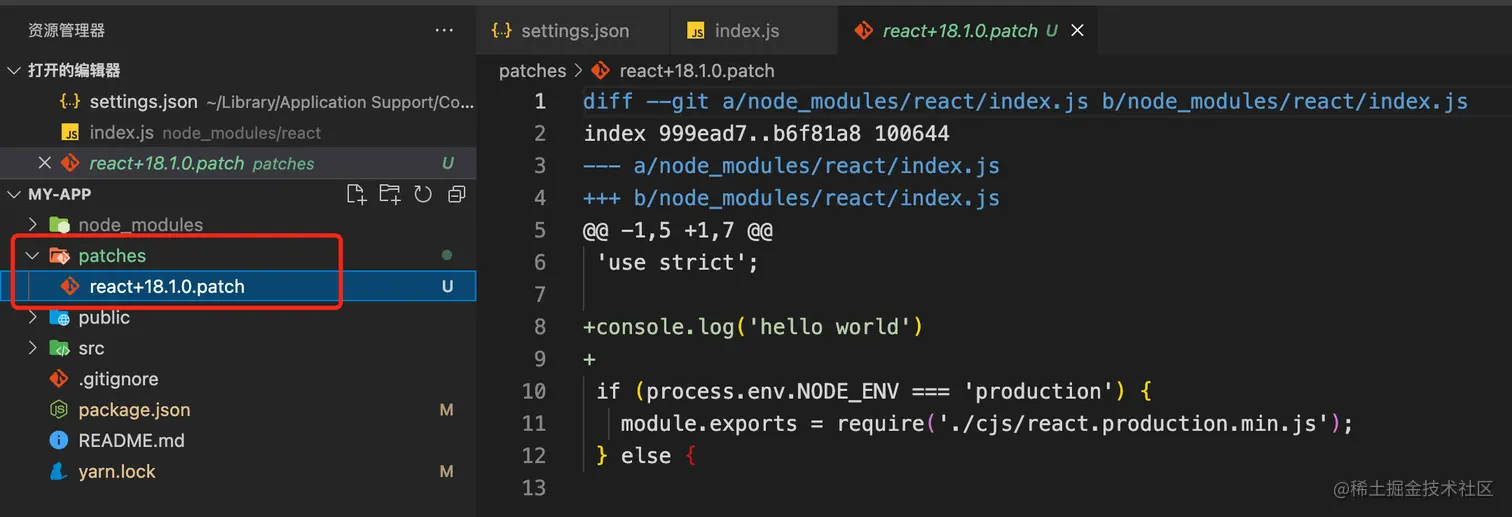Select the public folder
Screen dimensions: 1512x517
click(238, 318)
